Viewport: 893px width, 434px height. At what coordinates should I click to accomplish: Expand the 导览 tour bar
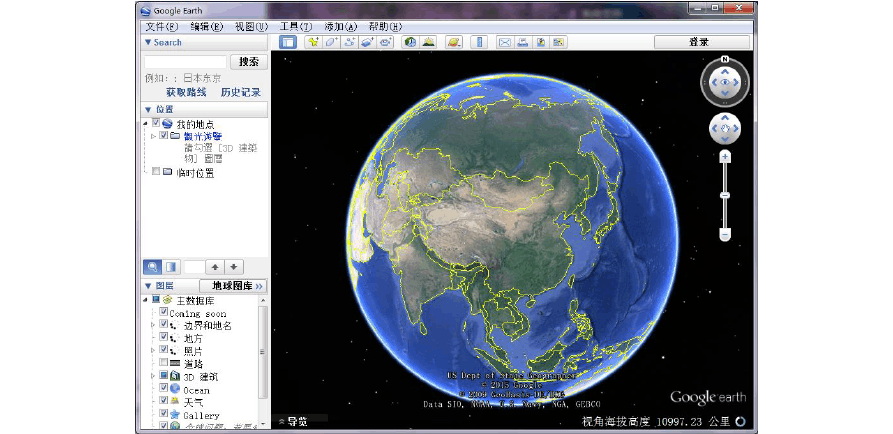click(293, 421)
